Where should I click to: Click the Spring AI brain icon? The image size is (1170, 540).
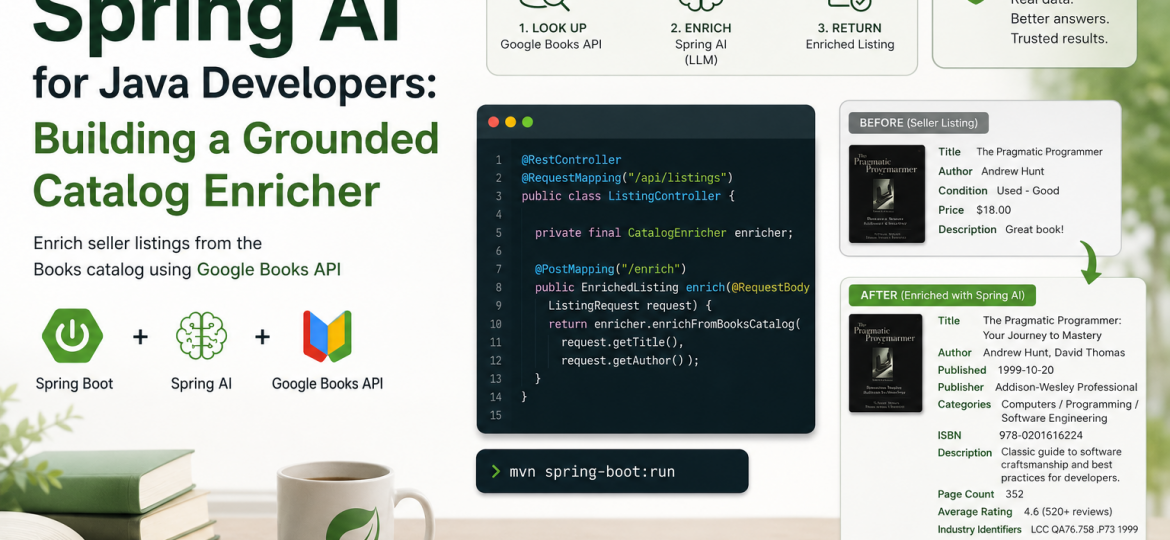pyautogui.click(x=201, y=336)
